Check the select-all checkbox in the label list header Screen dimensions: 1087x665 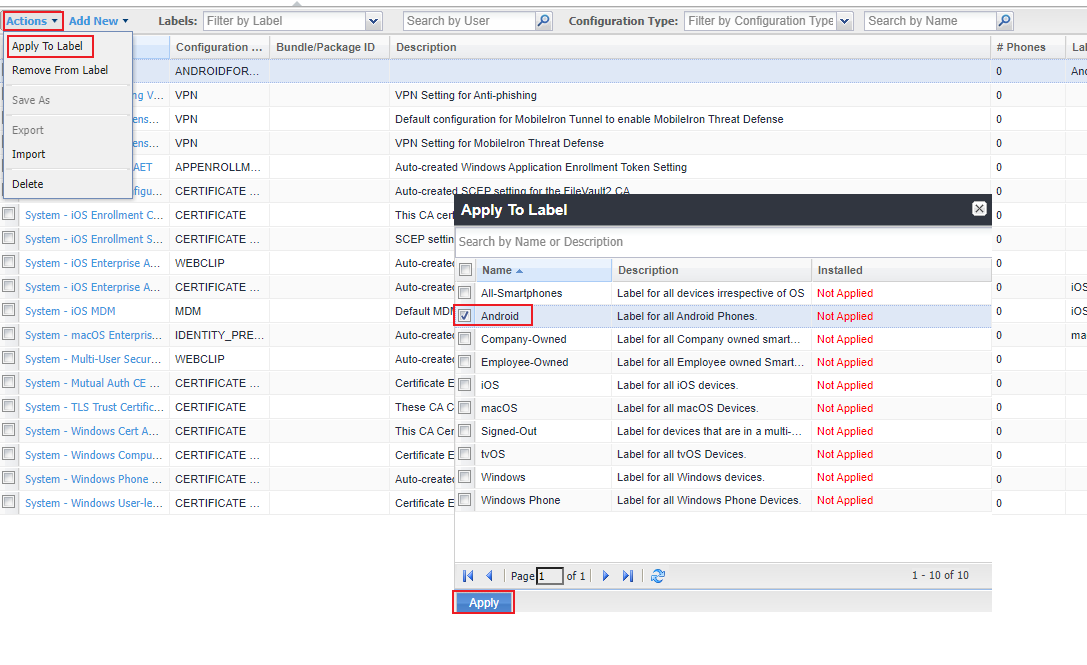point(465,269)
